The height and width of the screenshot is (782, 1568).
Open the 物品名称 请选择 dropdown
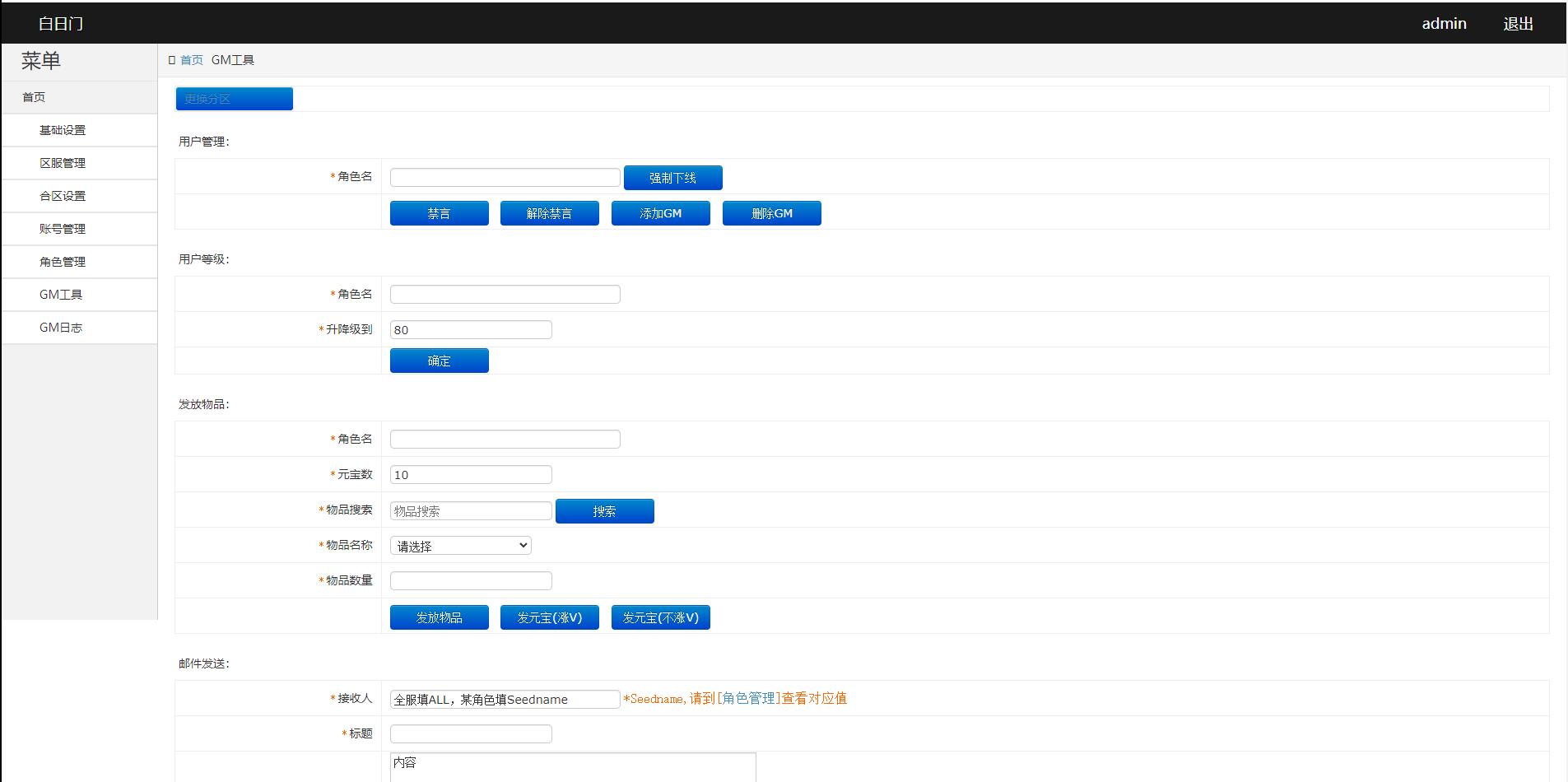point(460,544)
